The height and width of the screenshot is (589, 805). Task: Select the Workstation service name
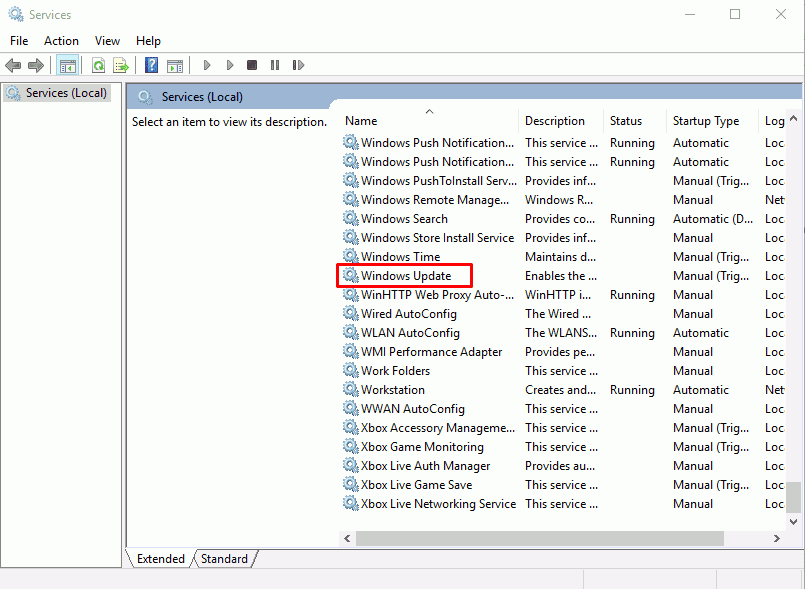click(393, 390)
